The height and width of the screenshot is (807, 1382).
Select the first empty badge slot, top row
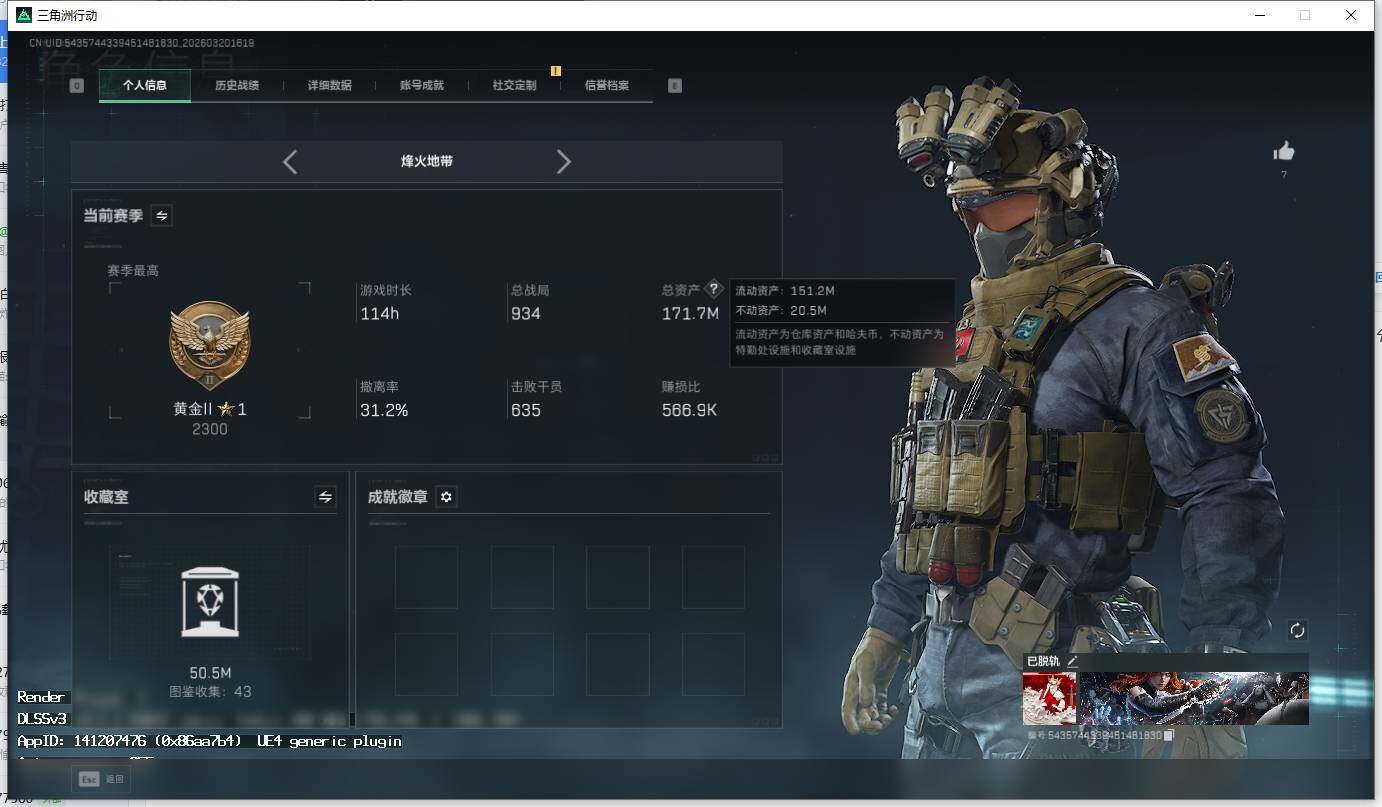(x=426, y=577)
